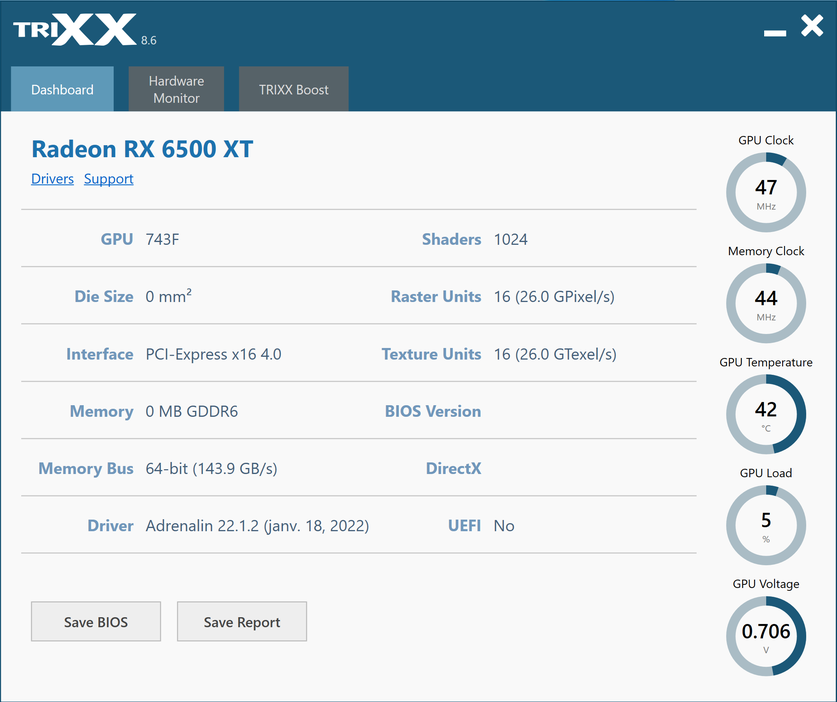The height and width of the screenshot is (702, 837).
Task: Click the Save BIOS button
Action: pos(96,621)
